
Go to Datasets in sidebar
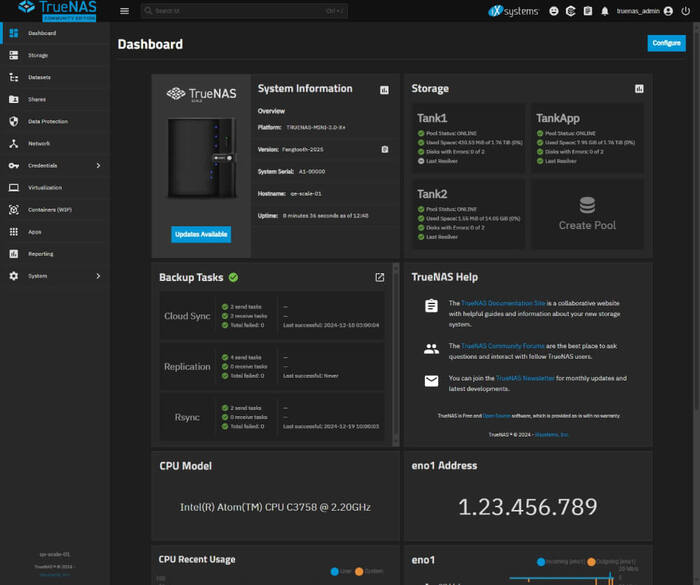(40, 77)
